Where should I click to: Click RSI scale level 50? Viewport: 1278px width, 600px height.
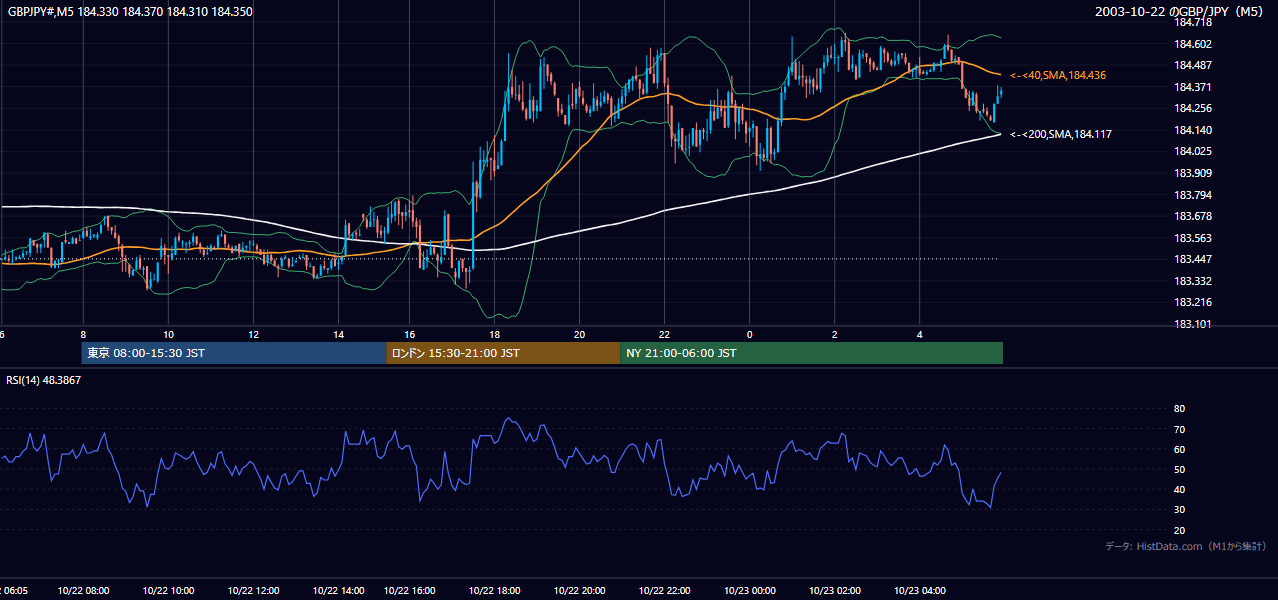(x=1179, y=470)
